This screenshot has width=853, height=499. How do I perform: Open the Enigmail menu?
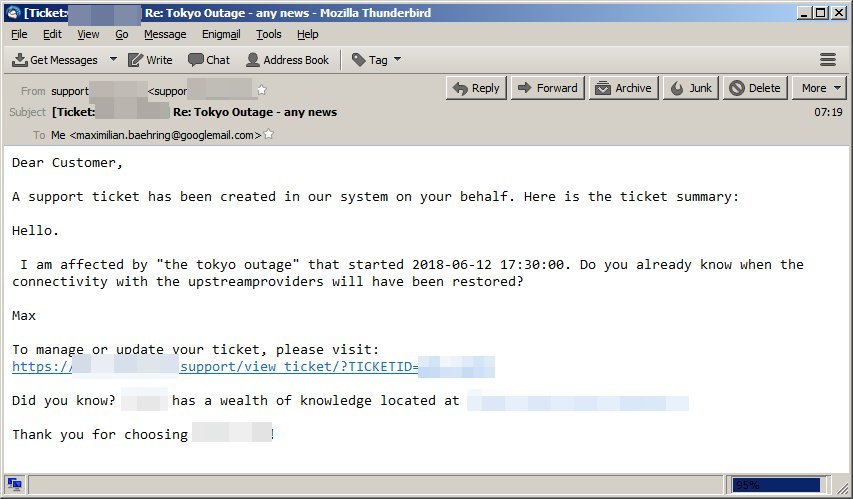(221, 34)
